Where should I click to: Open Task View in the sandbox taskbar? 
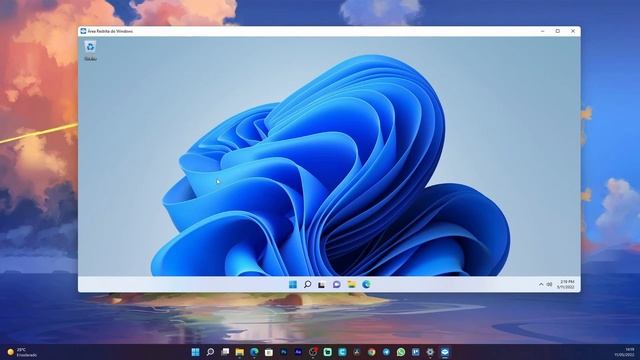pos(322,284)
